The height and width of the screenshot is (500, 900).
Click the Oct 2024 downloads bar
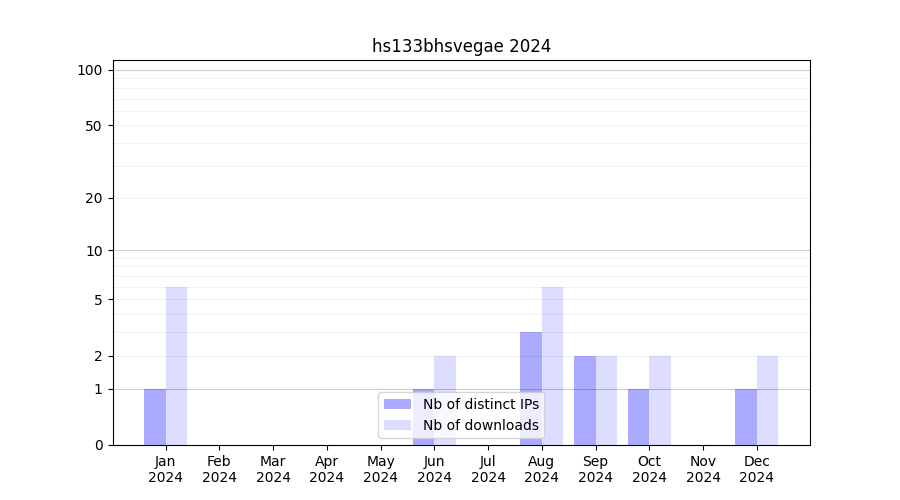[660, 400]
